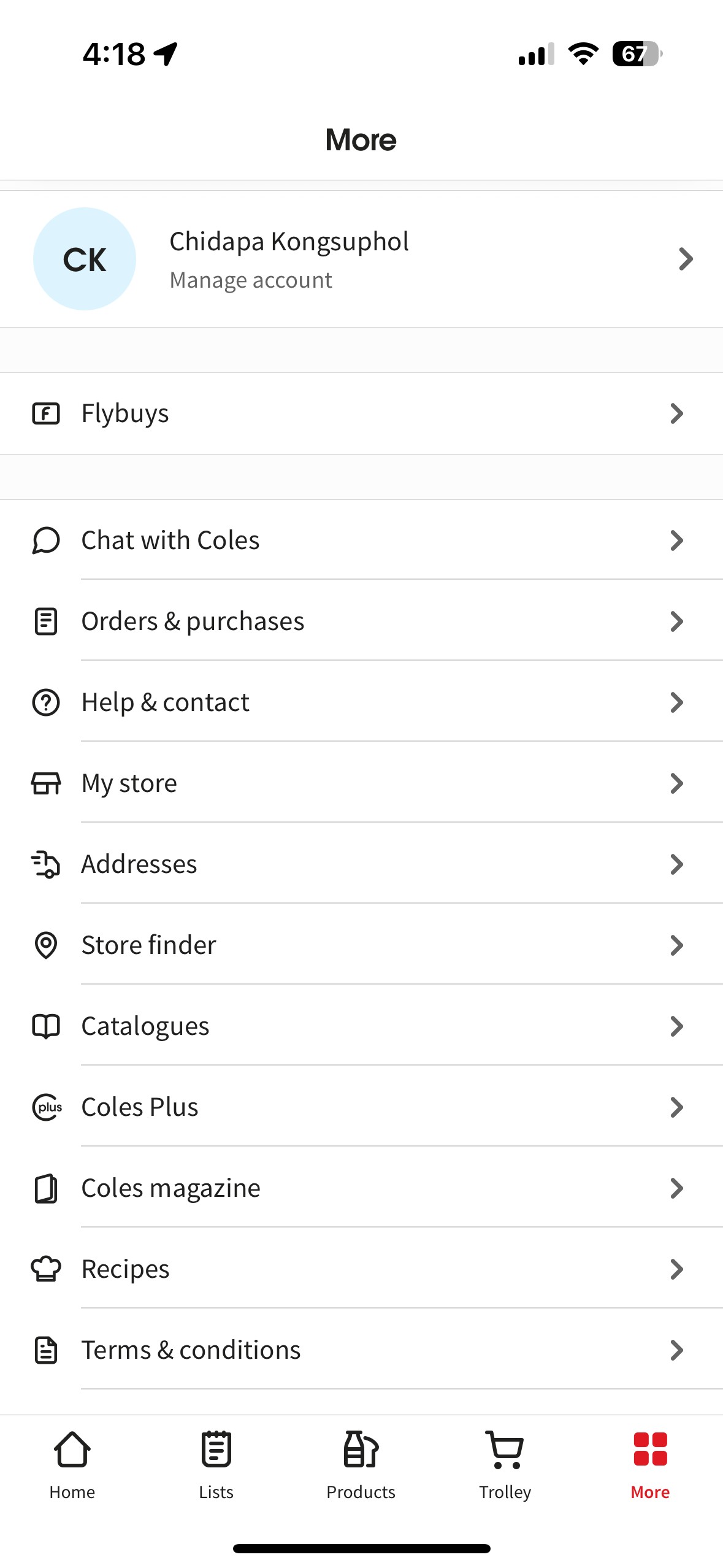Tap the Recipes chef hat icon
The height and width of the screenshot is (1568, 723).
click(46, 1269)
